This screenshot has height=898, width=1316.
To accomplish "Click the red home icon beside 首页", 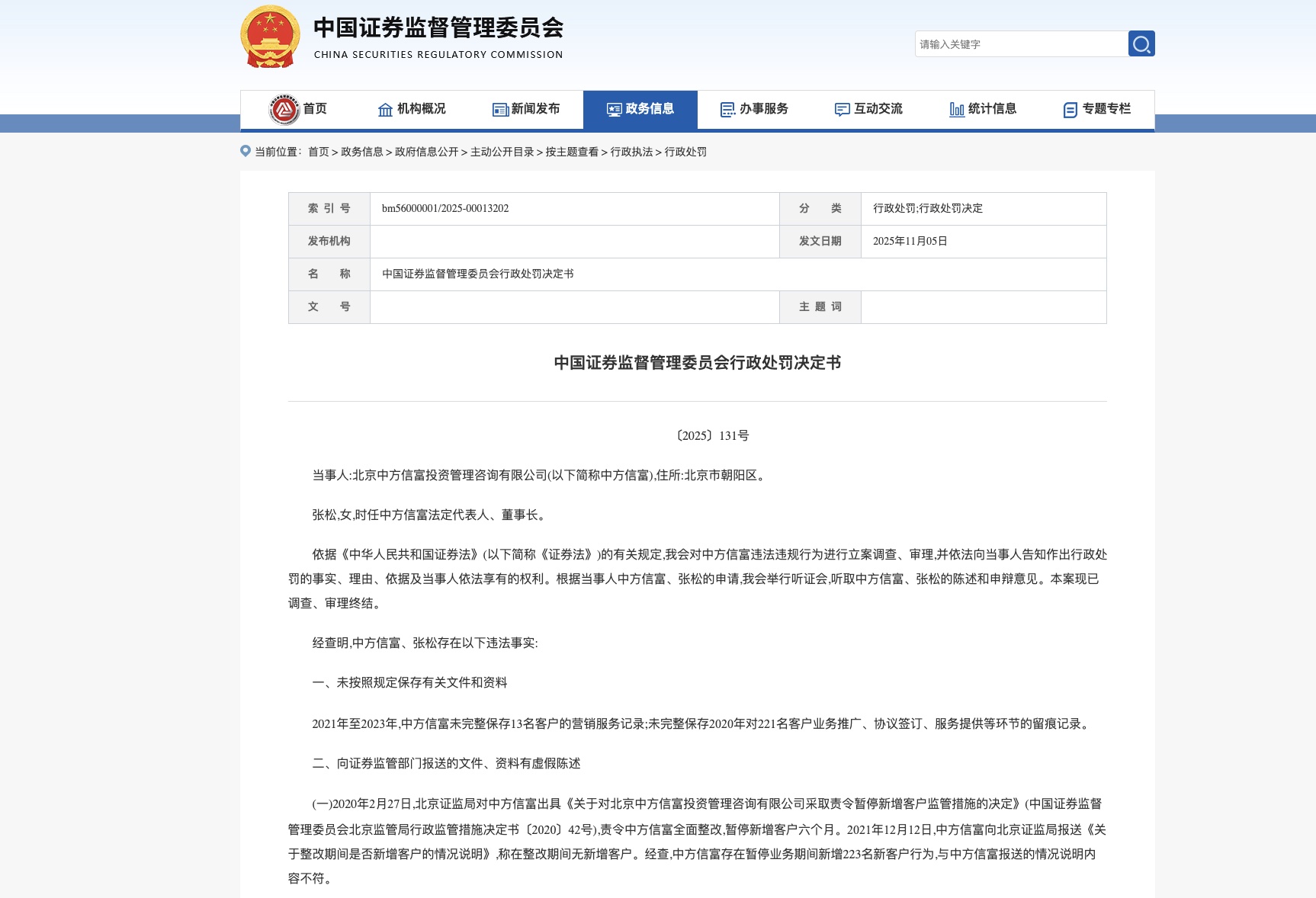I will 284,110.
